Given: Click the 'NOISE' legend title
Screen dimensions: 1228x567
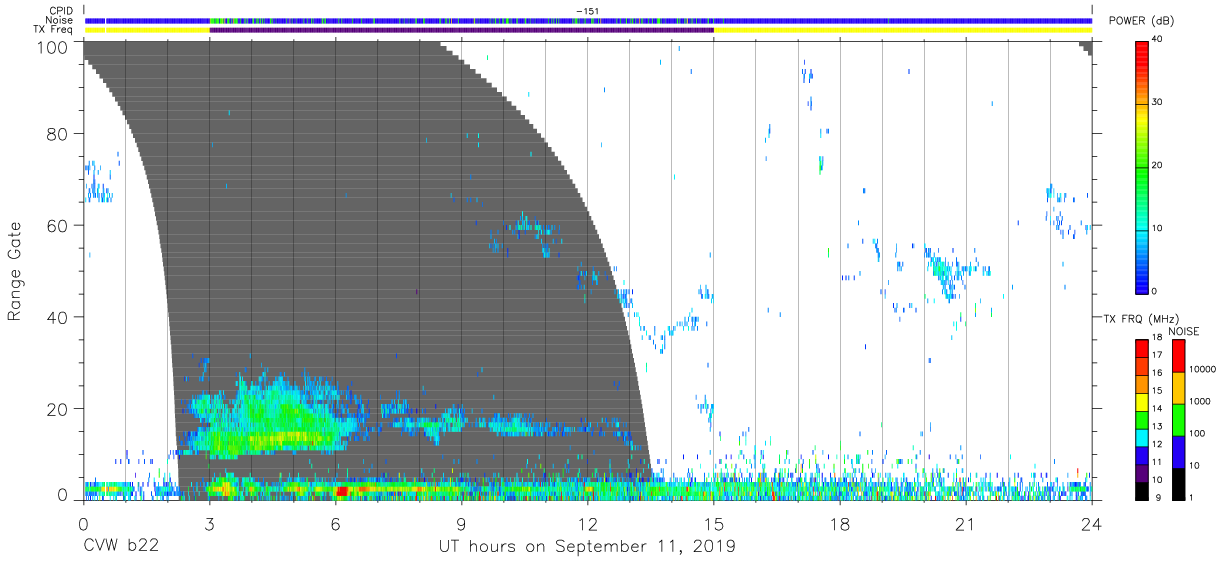Looking at the screenshot, I should (1183, 331).
